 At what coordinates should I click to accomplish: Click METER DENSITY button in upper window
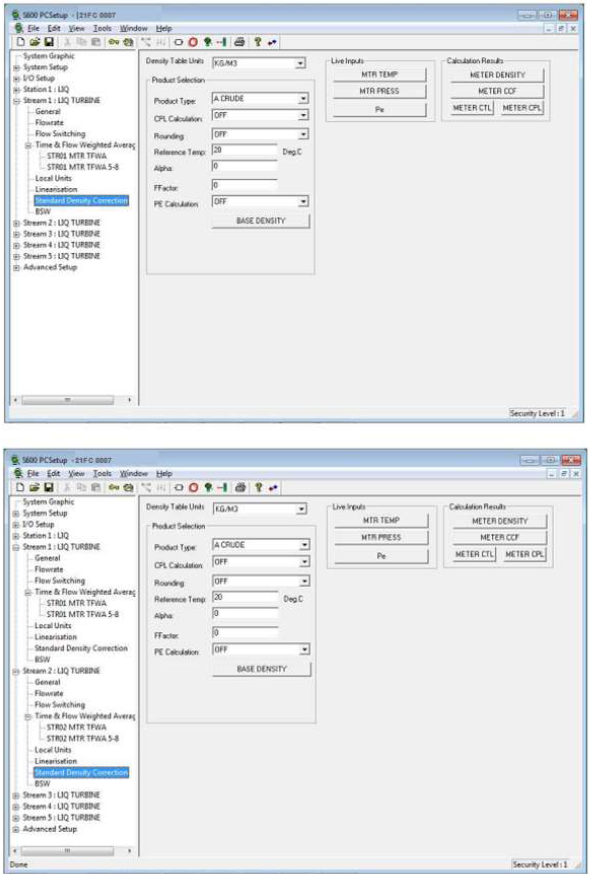point(497,75)
